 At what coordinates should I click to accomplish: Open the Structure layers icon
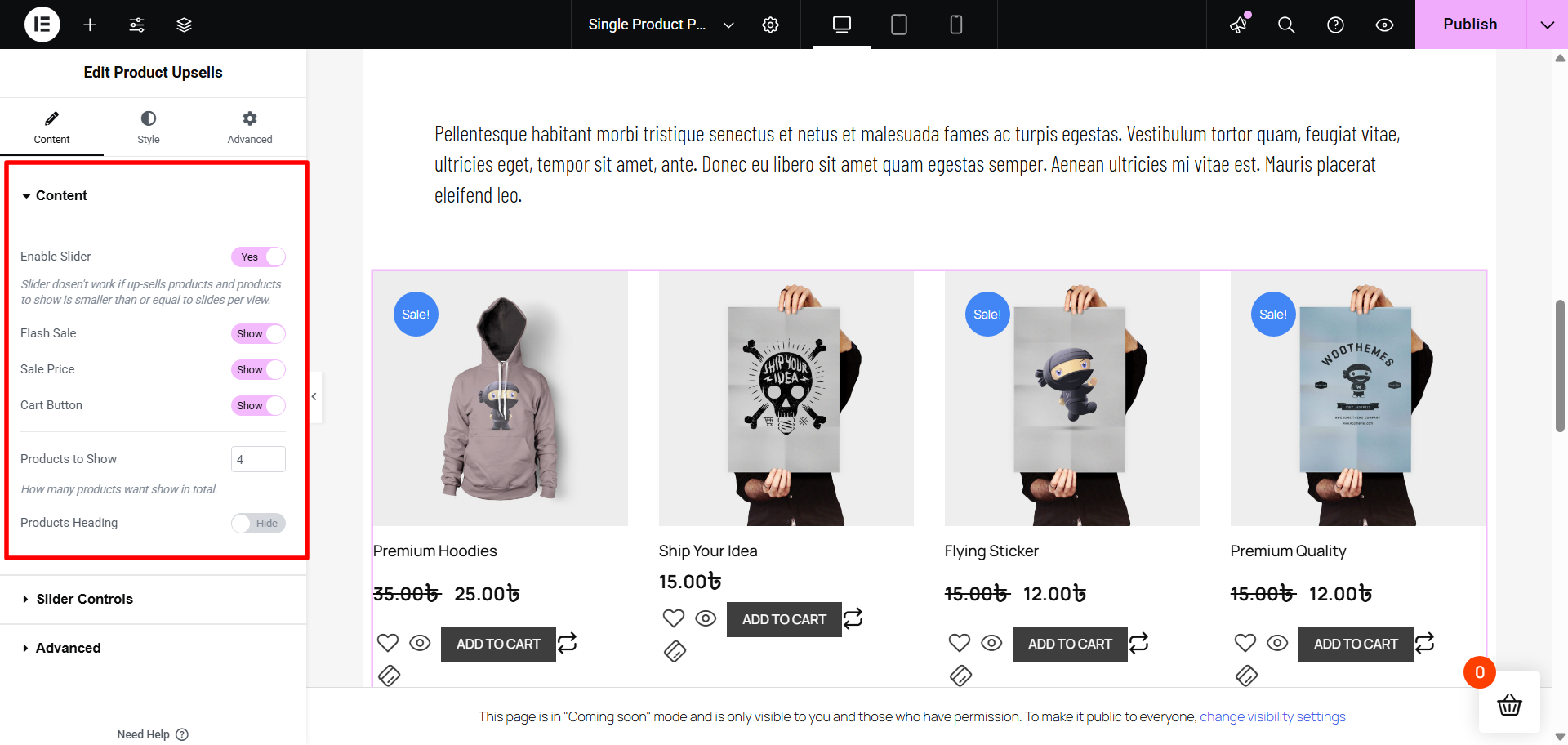184,25
